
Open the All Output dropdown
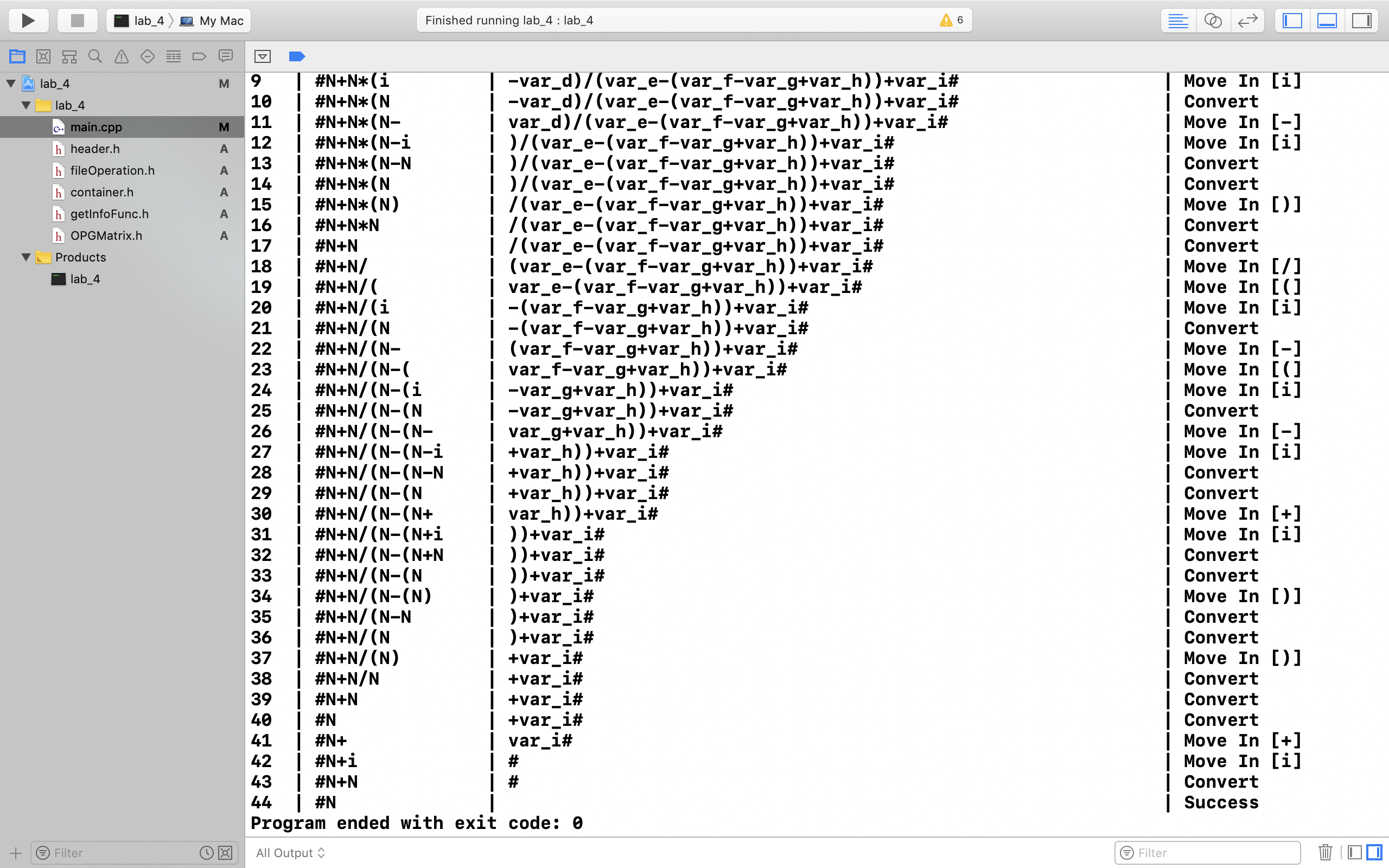pos(290,852)
